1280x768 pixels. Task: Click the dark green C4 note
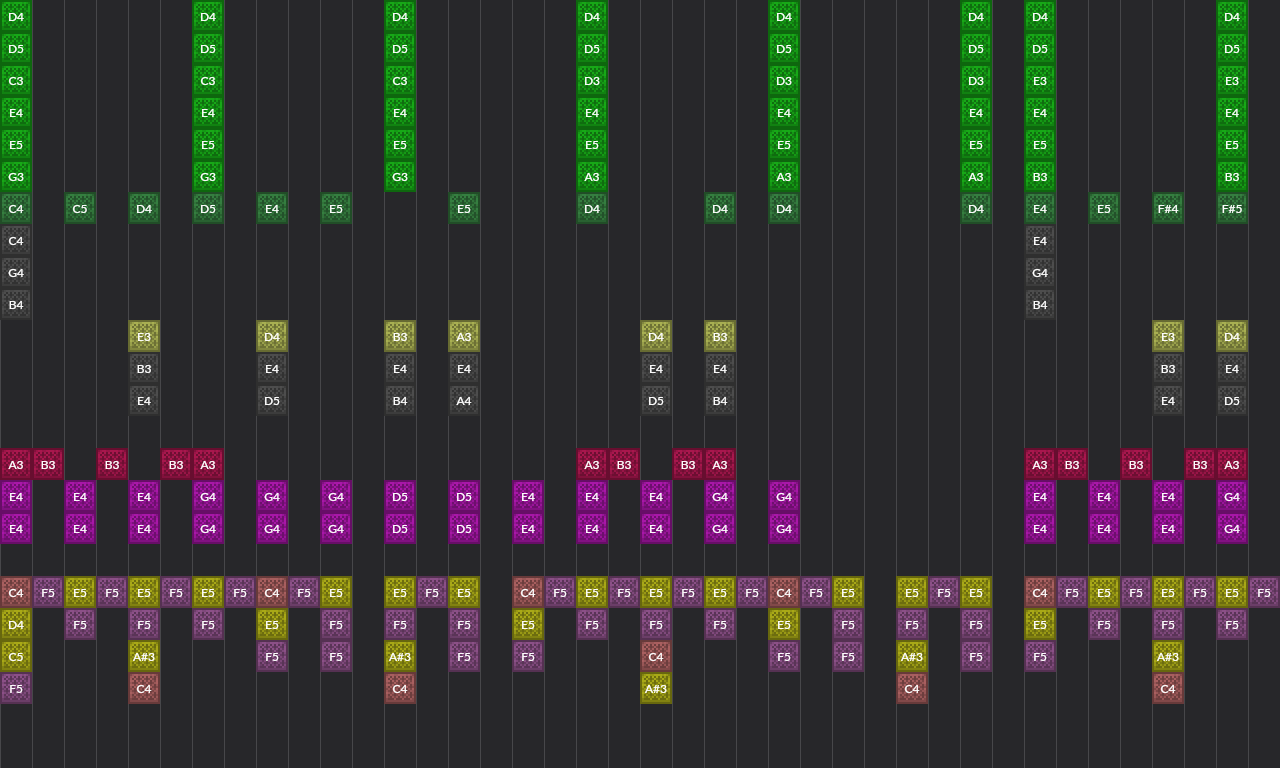[x=16, y=209]
